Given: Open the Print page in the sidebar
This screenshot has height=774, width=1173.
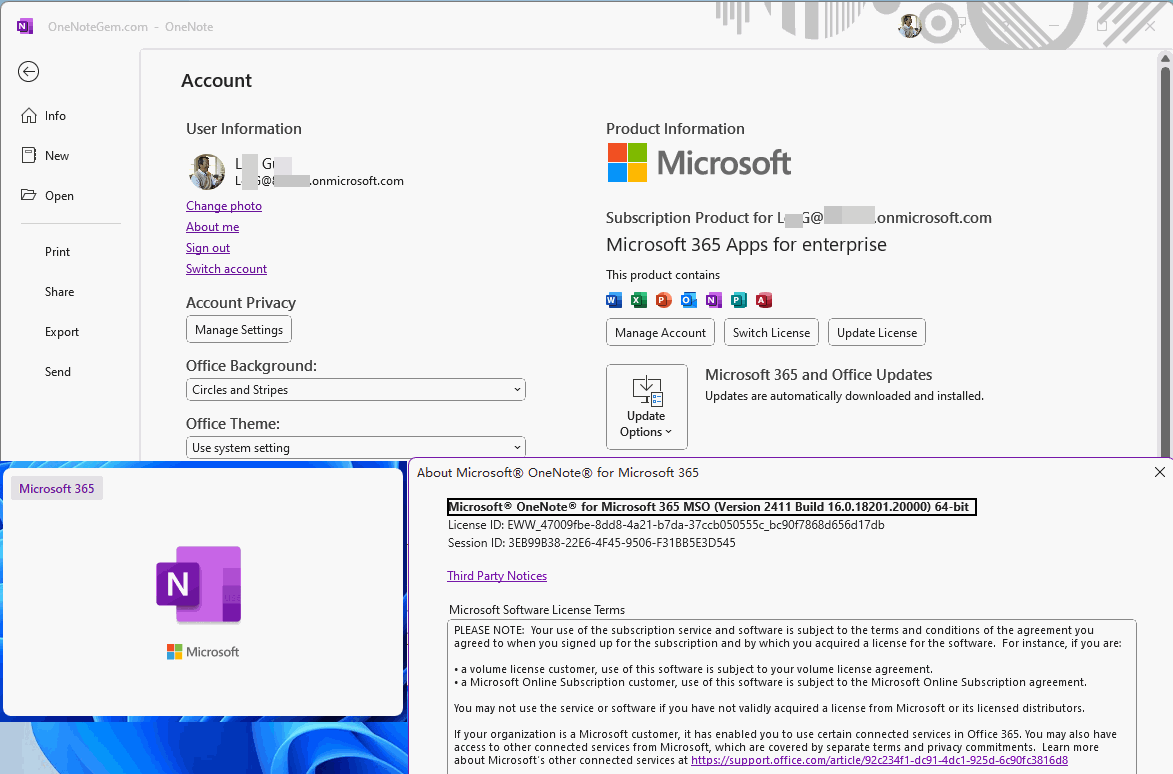Looking at the screenshot, I should pos(58,252).
